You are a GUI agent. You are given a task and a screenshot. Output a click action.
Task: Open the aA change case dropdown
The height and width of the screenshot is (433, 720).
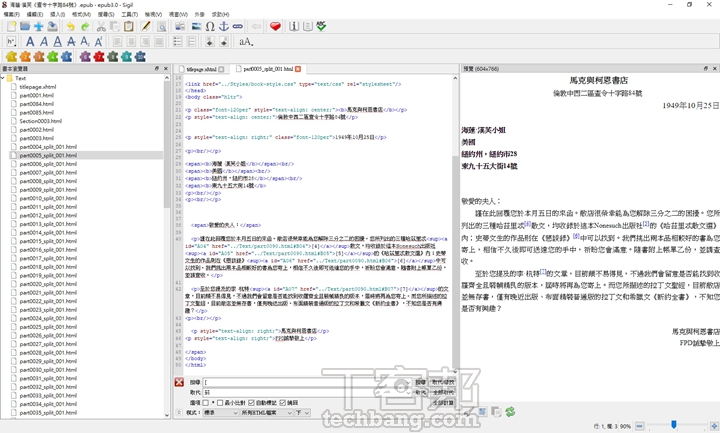coord(246,42)
